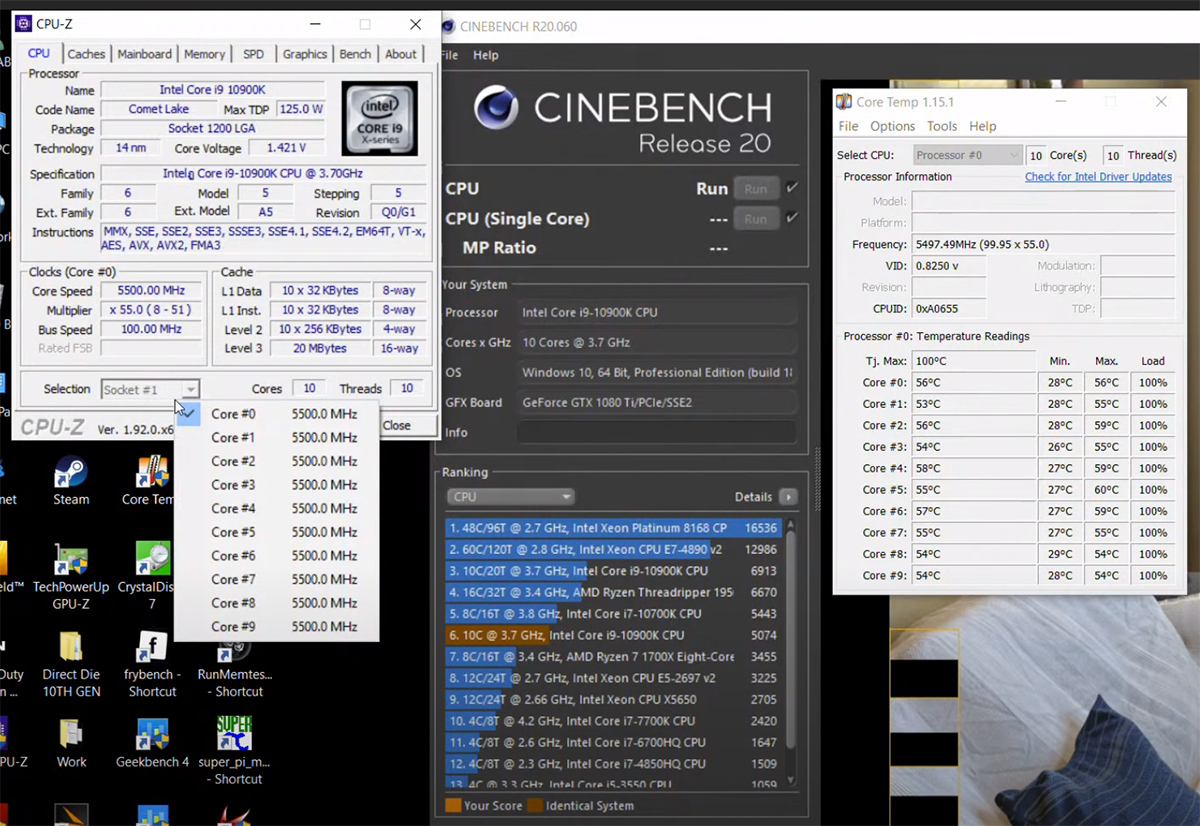Open the Core Temp Options menu

pos(892,126)
